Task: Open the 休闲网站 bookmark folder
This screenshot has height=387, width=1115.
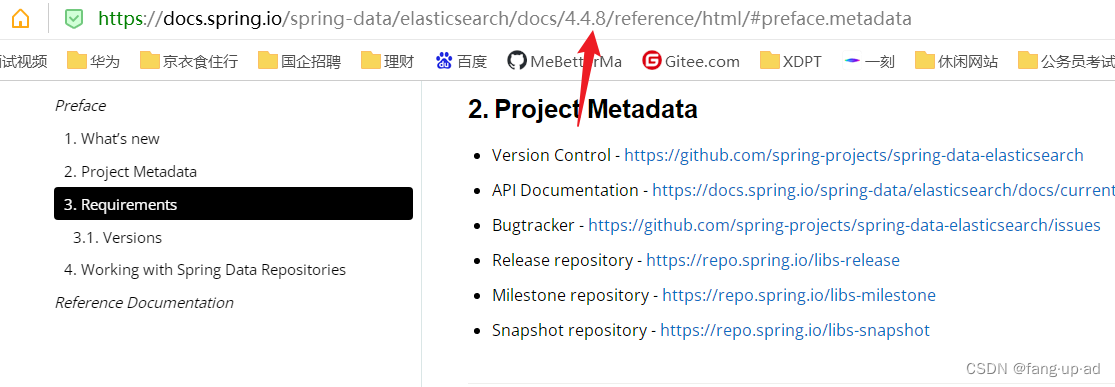Action: 956,61
